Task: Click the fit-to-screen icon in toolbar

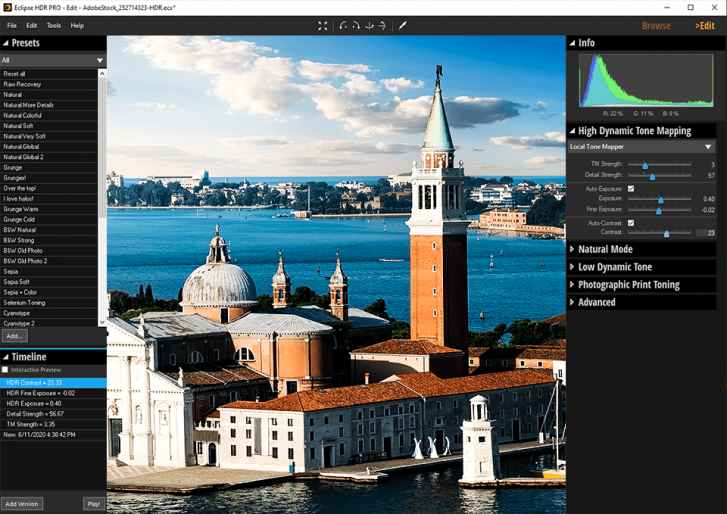Action: (323, 25)
